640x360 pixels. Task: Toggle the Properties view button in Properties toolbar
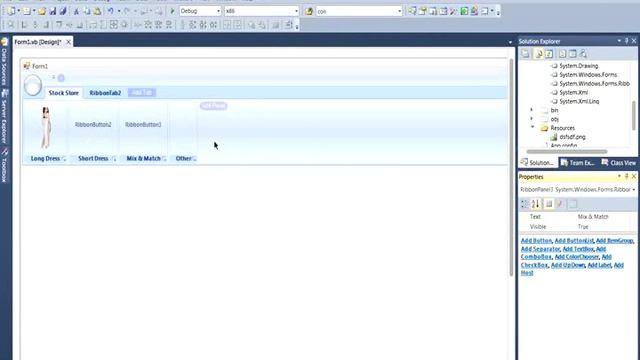point(549,204)
